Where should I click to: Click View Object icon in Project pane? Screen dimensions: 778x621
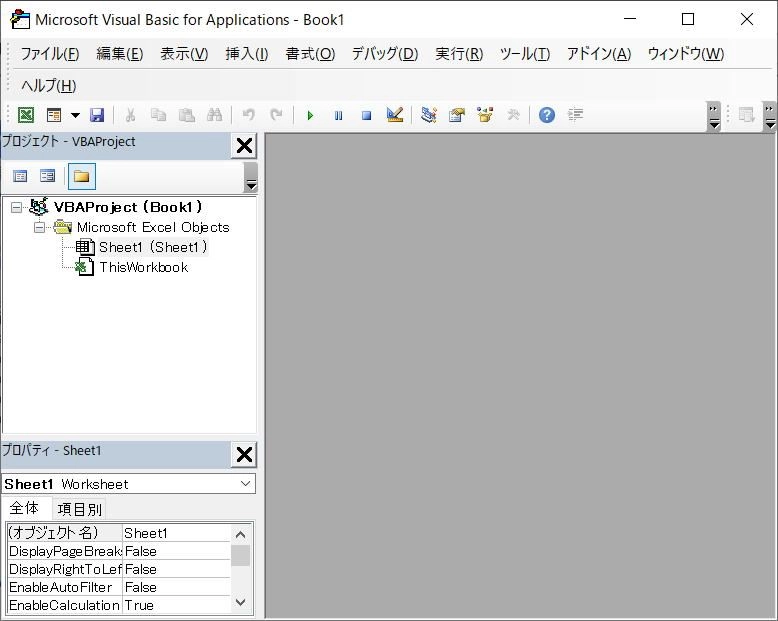[x=48, y=176]
